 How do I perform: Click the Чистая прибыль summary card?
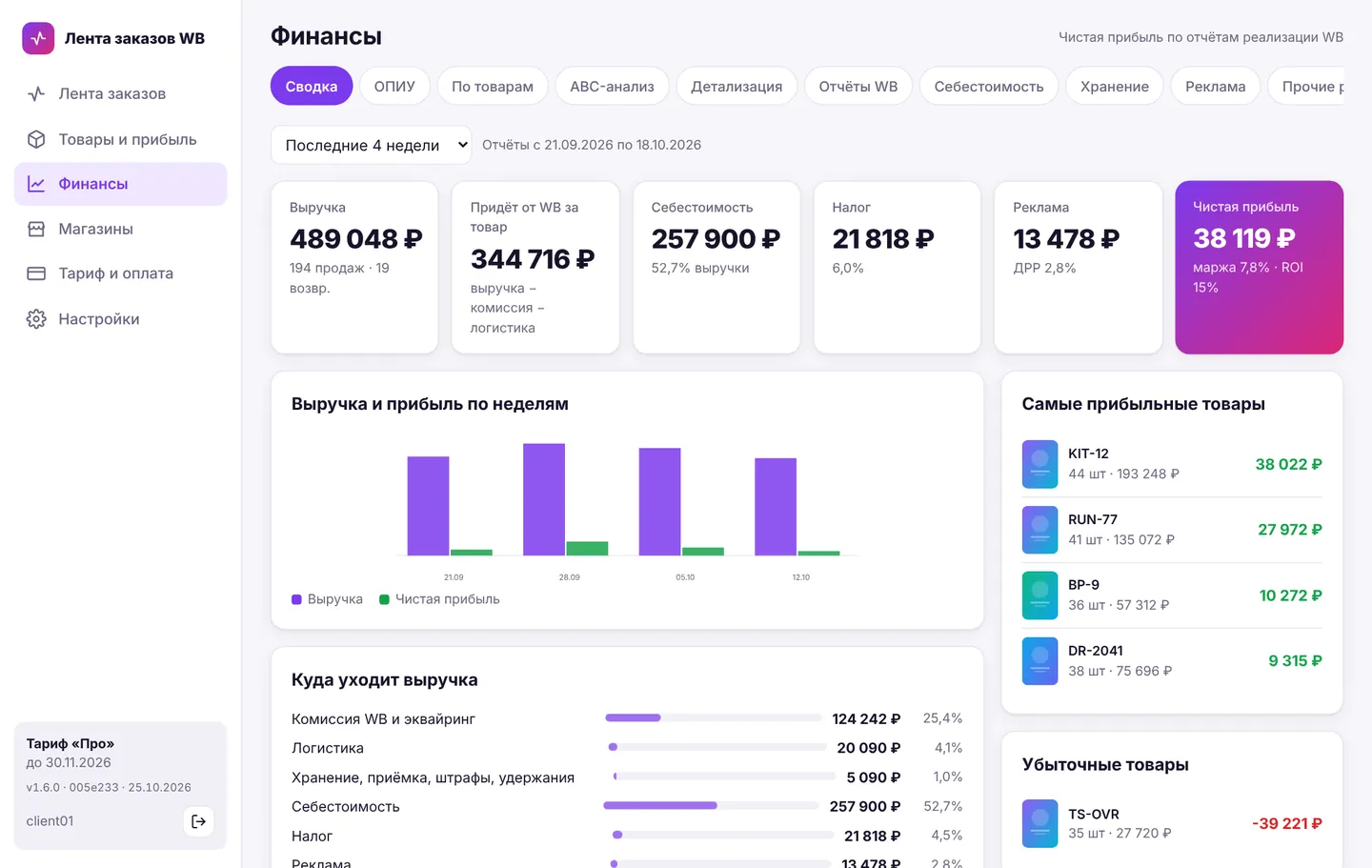click(x=1260, y=268)
